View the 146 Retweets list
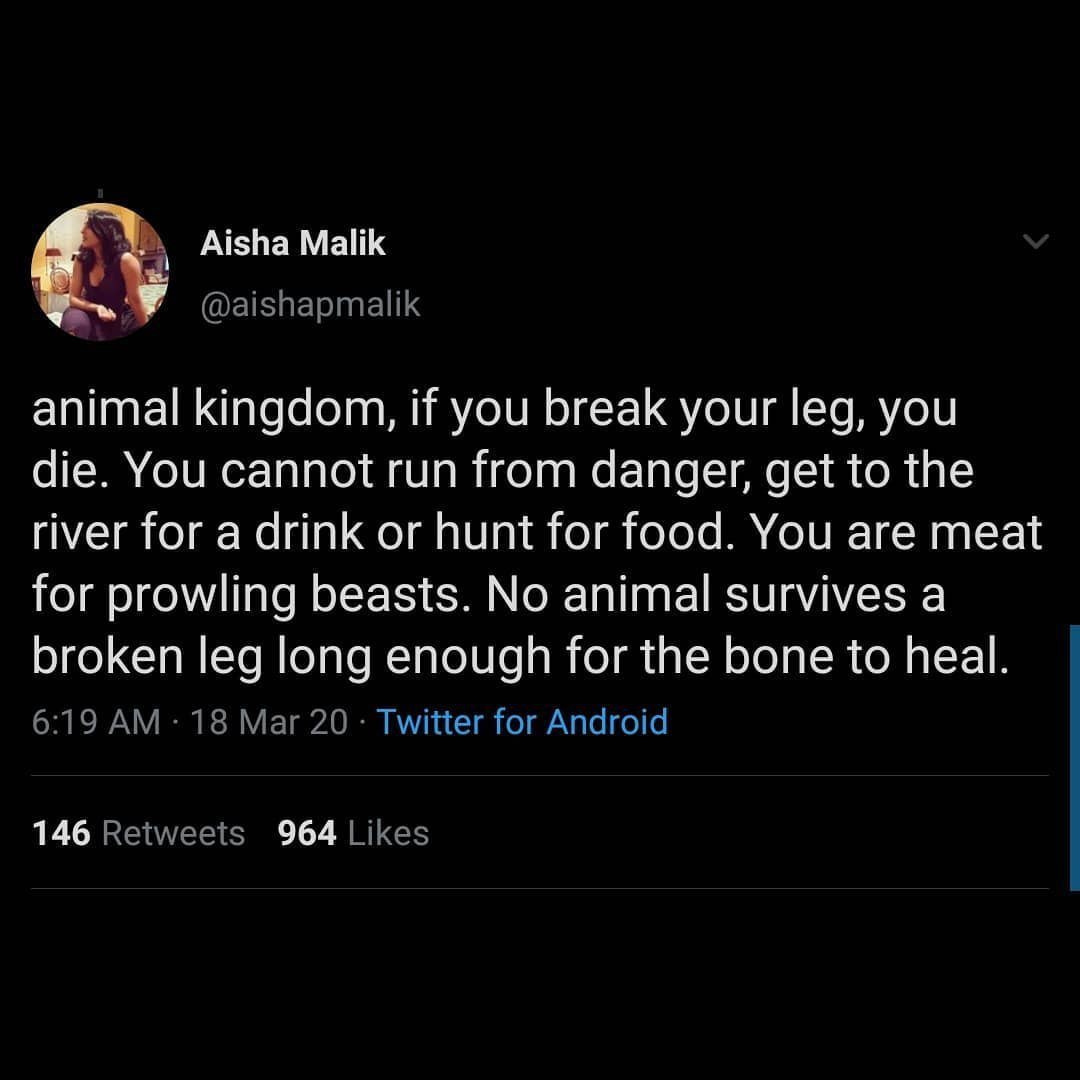Image resolution: width=1080 pixels, height=1080 pixels. pos(138,833)
